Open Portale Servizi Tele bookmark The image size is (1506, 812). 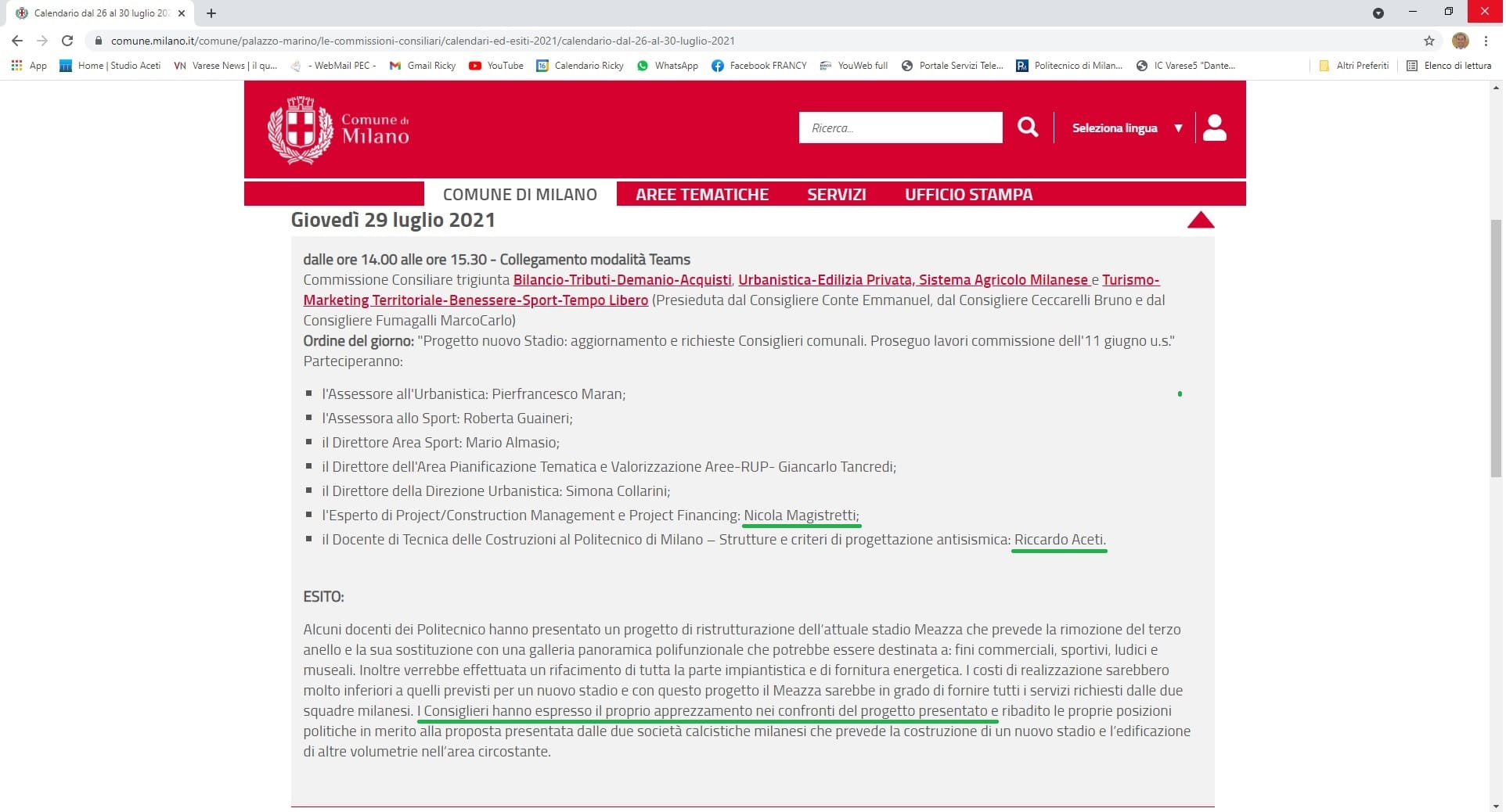(x=953, y=66)
